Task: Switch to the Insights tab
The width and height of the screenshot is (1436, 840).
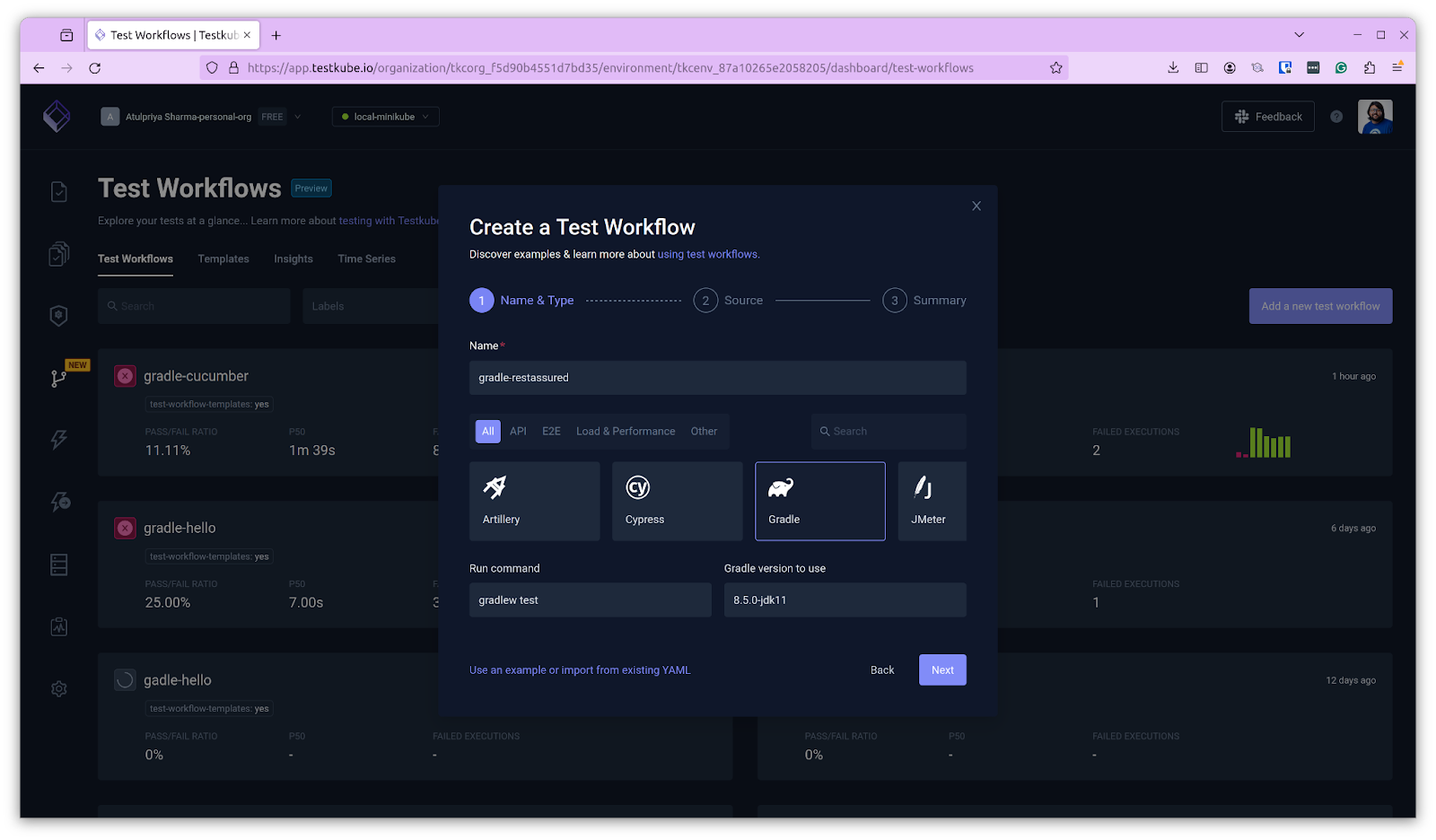Action: (293, 258)
